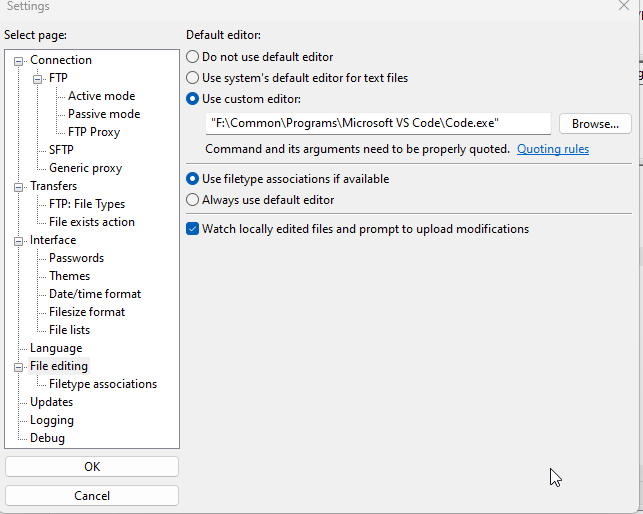The width and height of the screenshot is (643, 514).
Task: Open the Logging settings page
Action: [52, 420]
